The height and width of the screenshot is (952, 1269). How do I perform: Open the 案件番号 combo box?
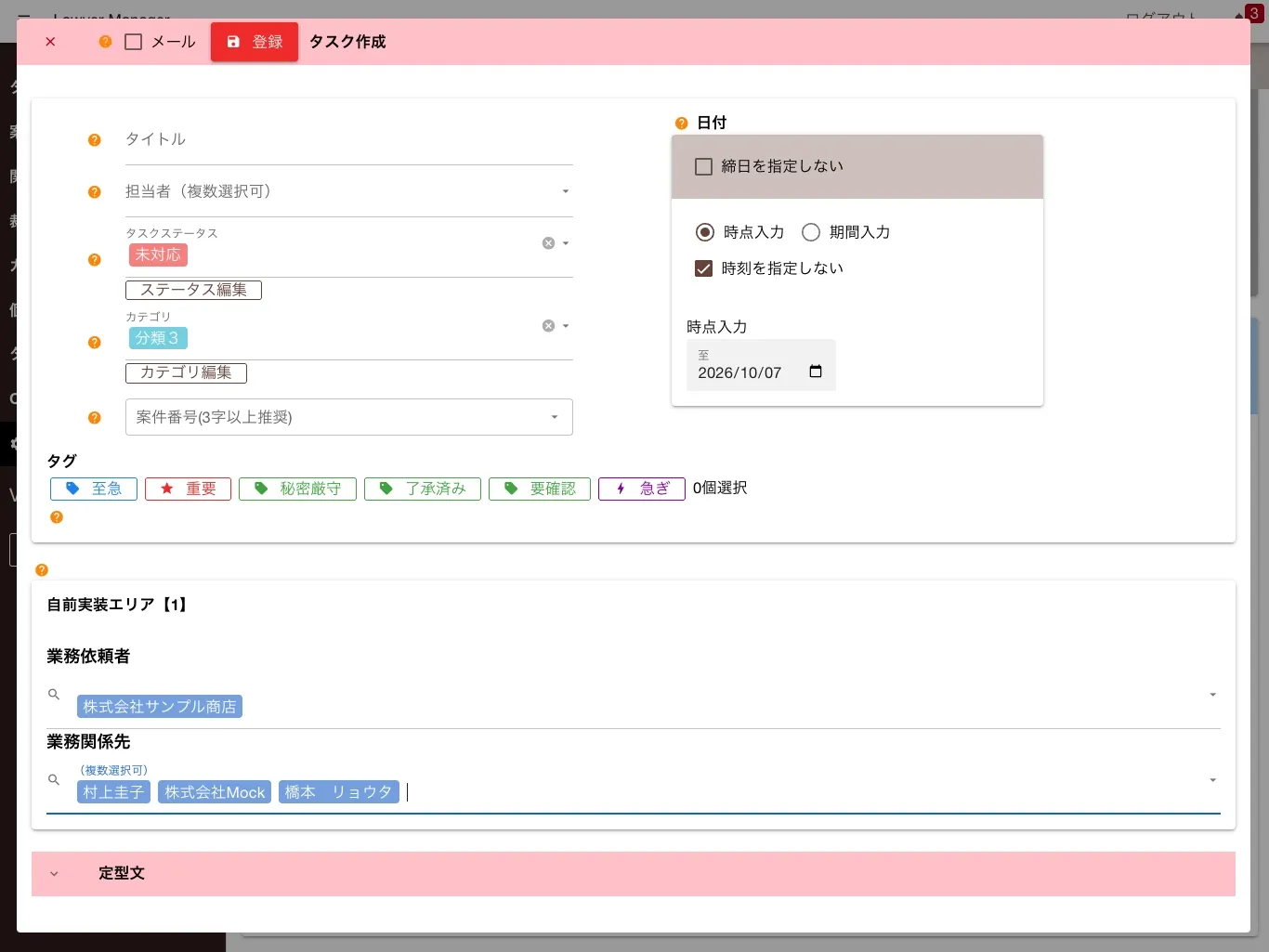tap(348, 417)
